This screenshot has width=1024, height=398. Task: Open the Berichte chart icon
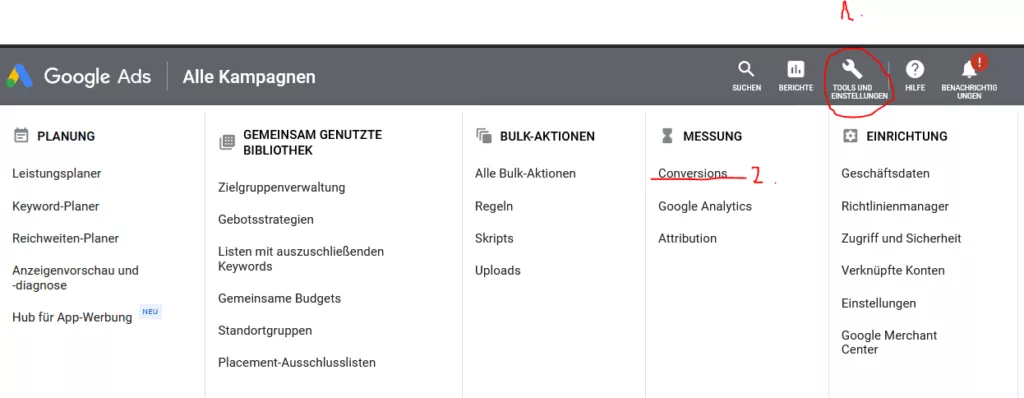[795, 69]
